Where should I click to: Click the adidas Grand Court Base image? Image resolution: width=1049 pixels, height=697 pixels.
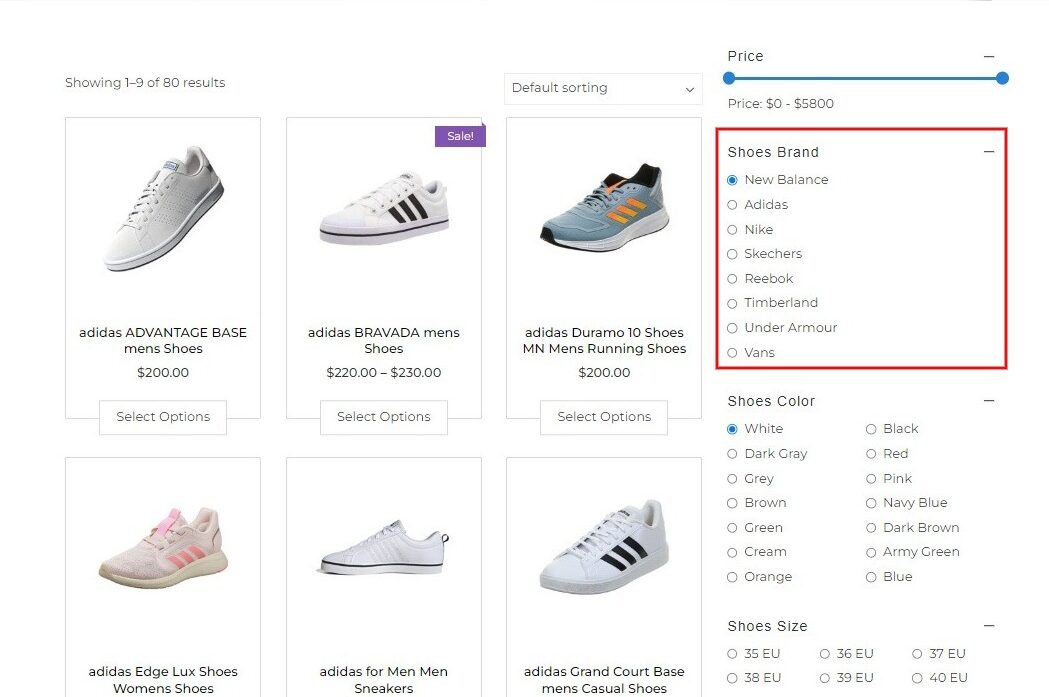coord(604,547)
